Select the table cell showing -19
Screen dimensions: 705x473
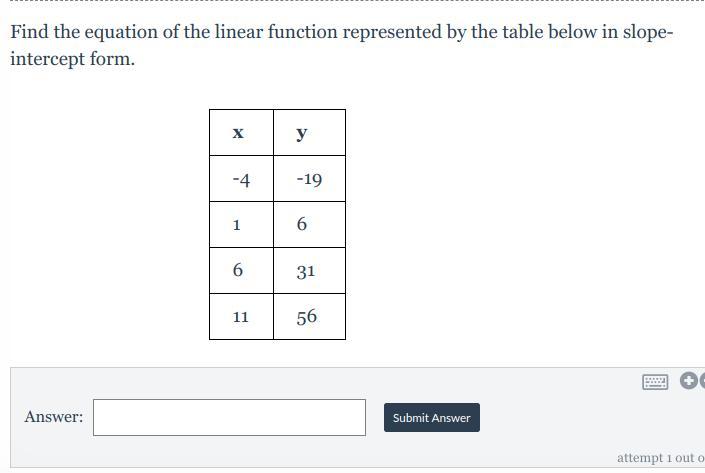pyautogui.click(x=309, y=180)
